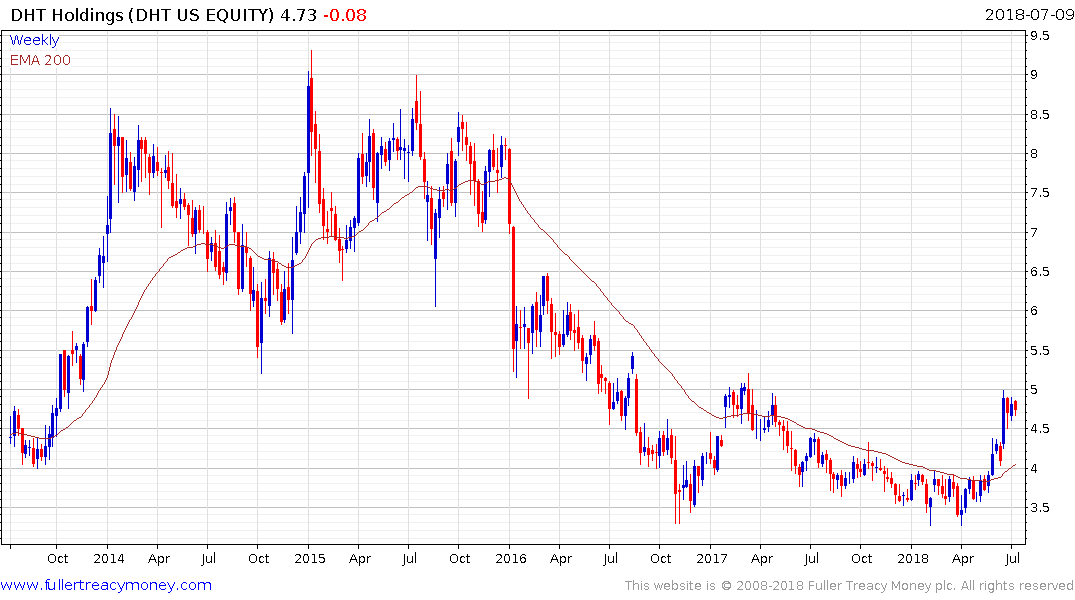Click the 4 price axis label
The width and height of the screenshot is (1075, 600).
[x=1034, y=468]
